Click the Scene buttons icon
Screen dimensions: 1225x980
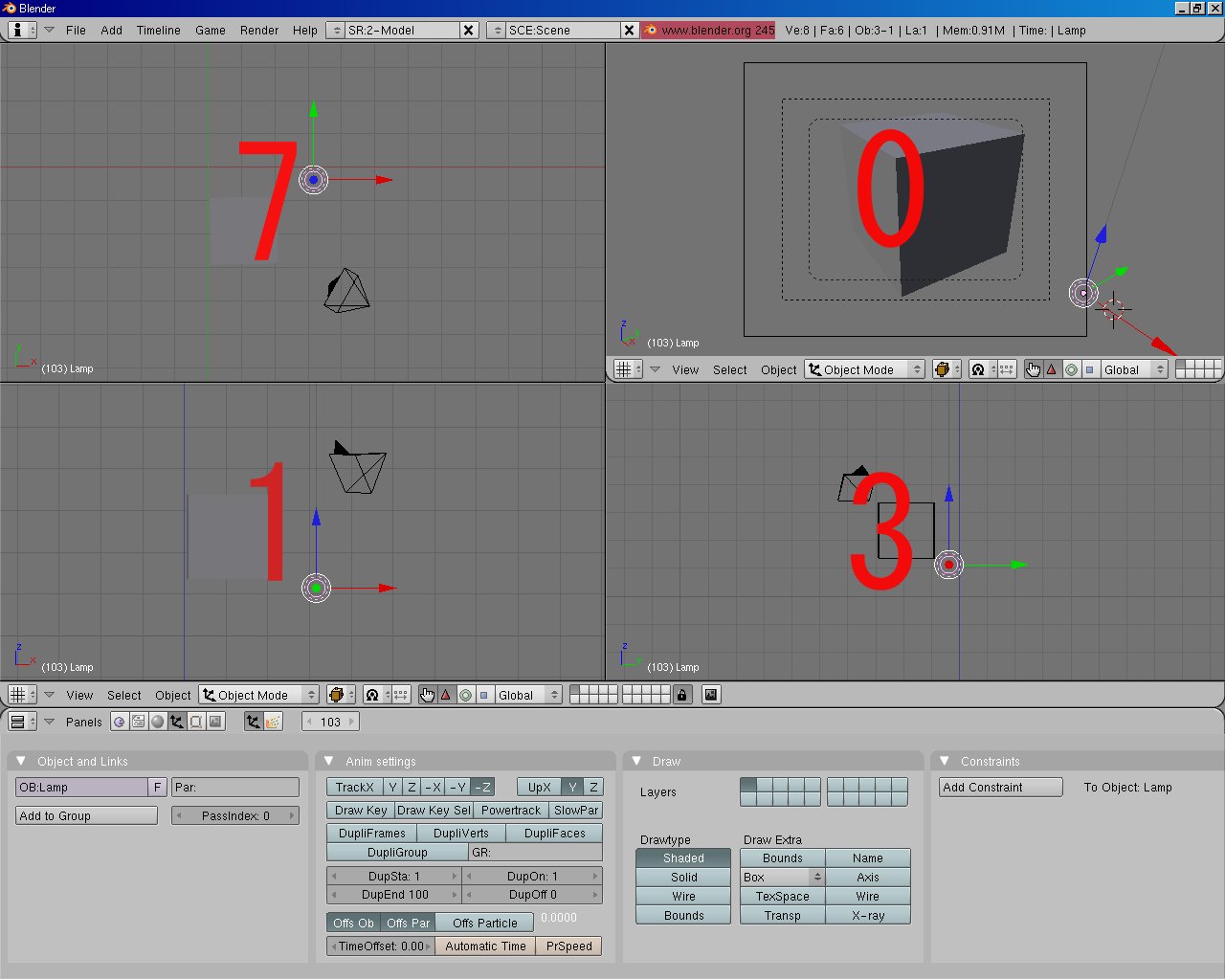pos(215,721)
